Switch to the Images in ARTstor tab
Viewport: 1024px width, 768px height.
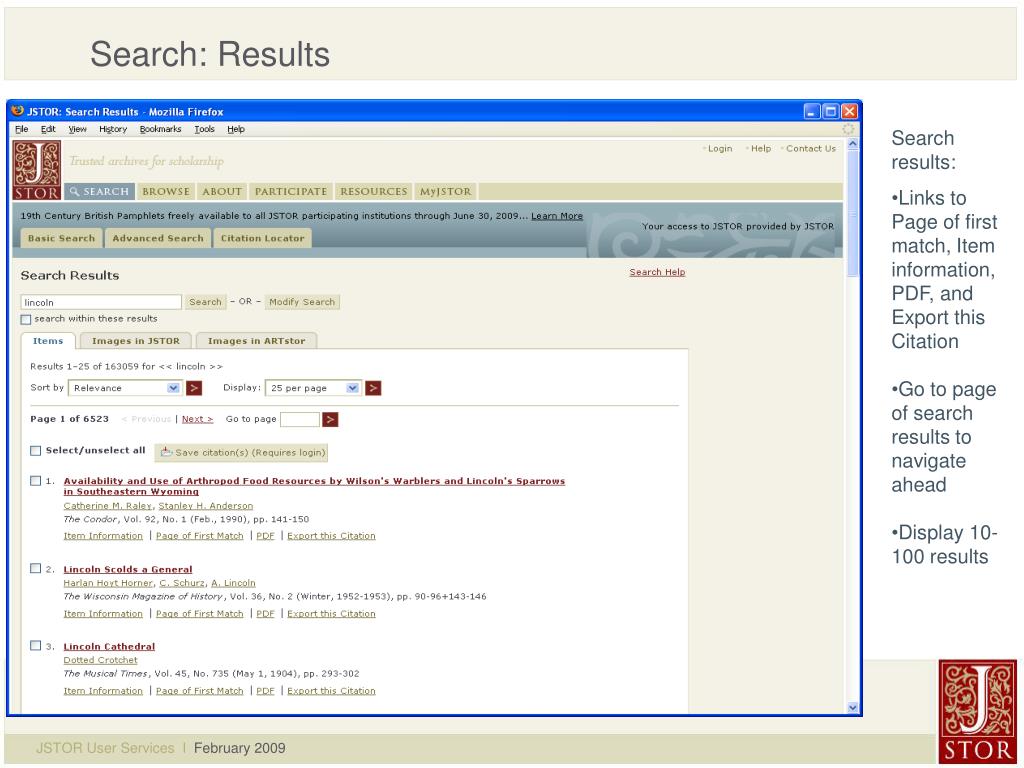[x=257, y=341]
